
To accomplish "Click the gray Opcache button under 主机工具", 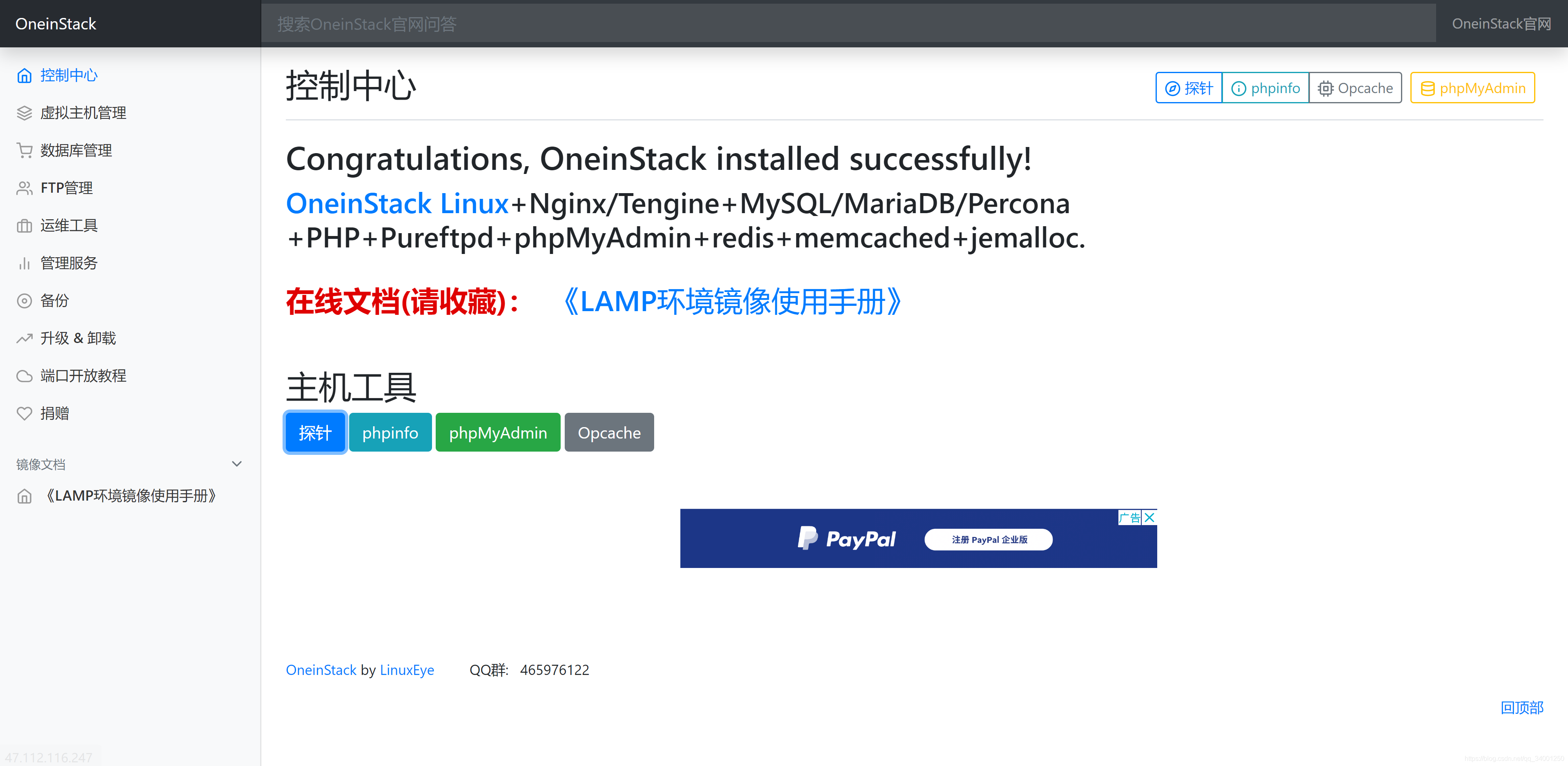I will pyautogui.click(x=609, y=432).
